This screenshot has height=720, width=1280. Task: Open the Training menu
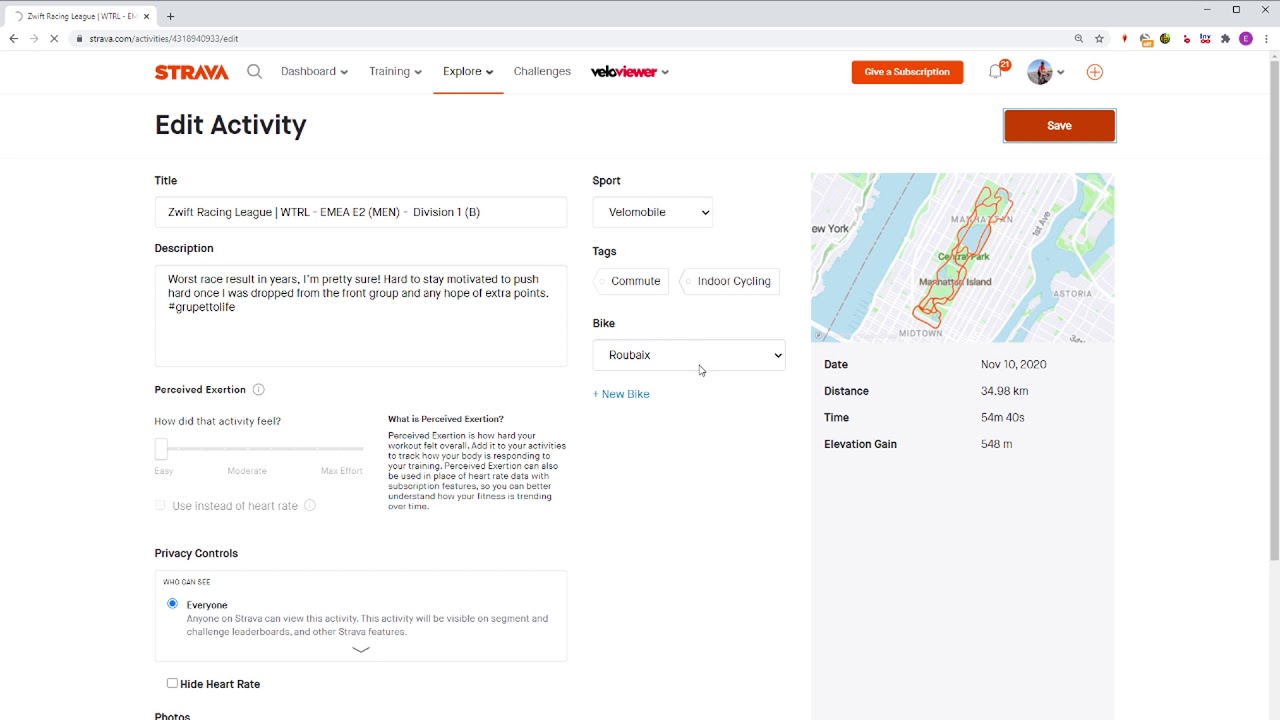395,71
